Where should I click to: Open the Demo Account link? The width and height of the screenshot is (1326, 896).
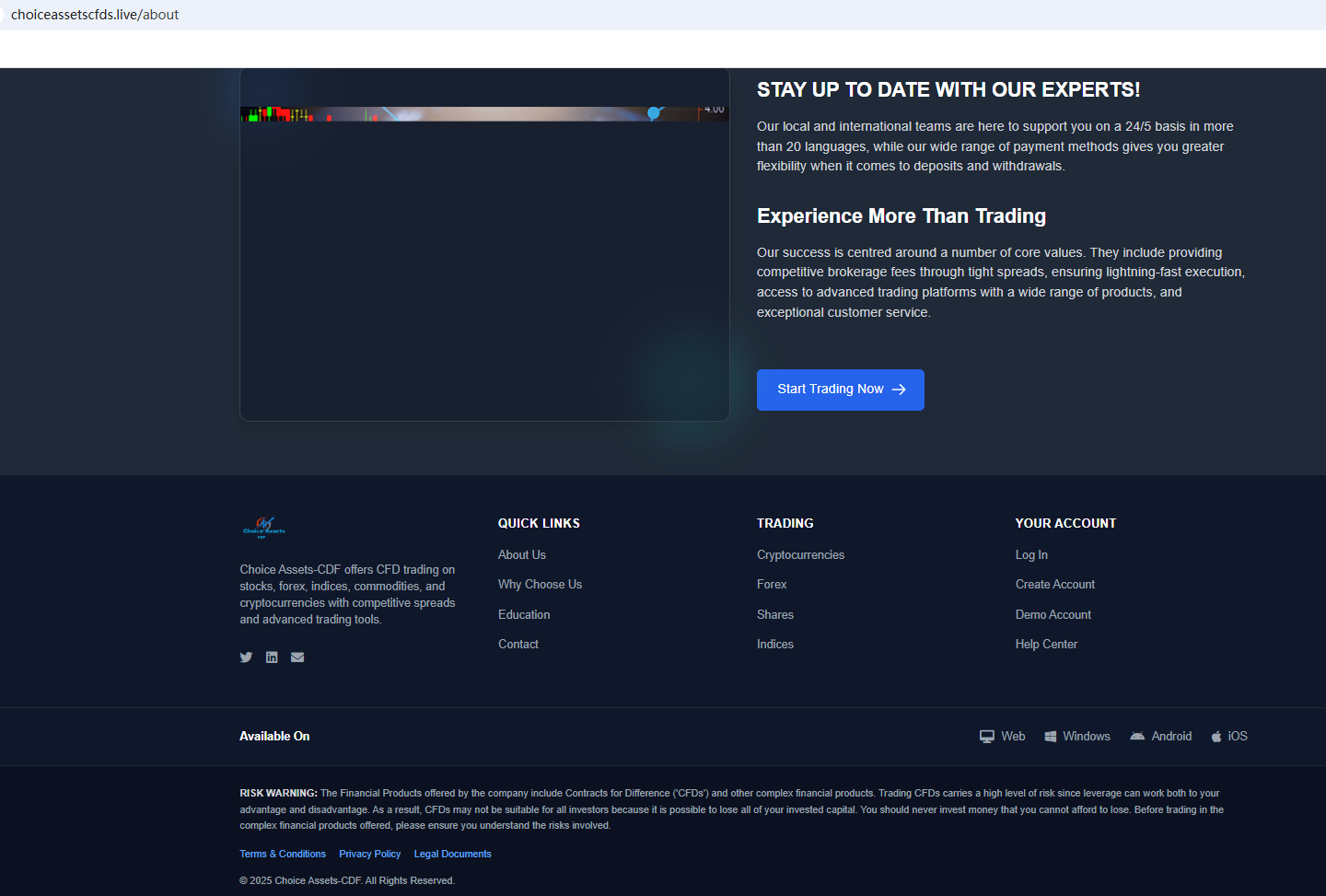tap(1053, 615)
